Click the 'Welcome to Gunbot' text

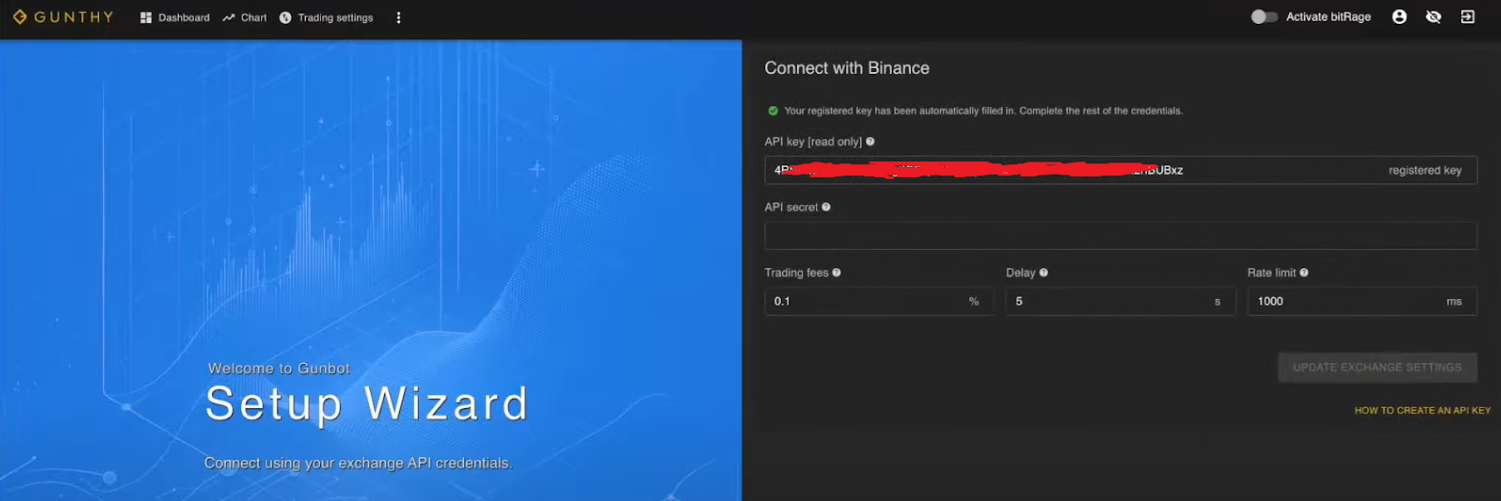pyautogui.click(x=279, y=368)
